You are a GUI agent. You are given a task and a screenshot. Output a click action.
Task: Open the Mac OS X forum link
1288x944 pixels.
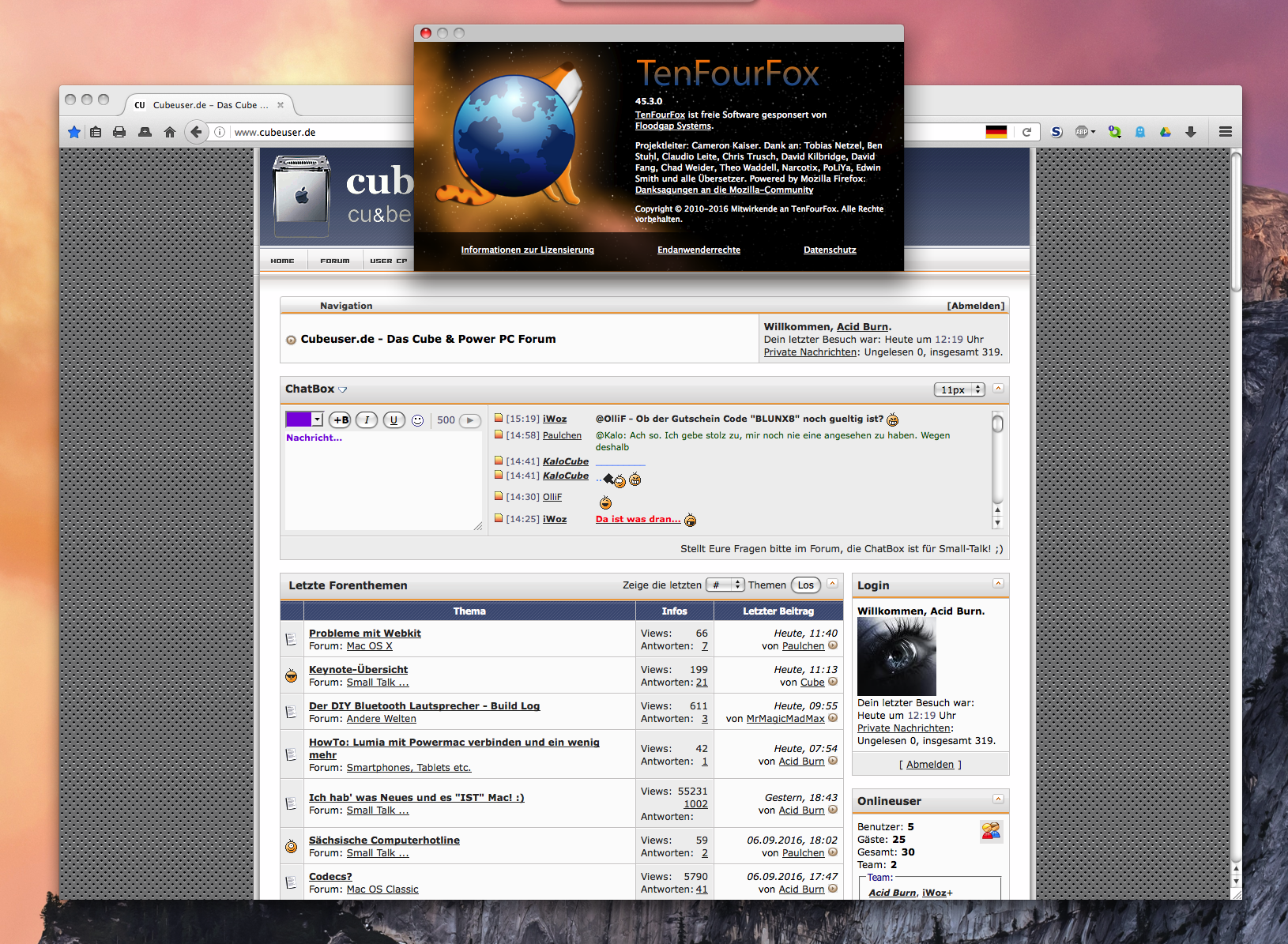pos(369,646)
